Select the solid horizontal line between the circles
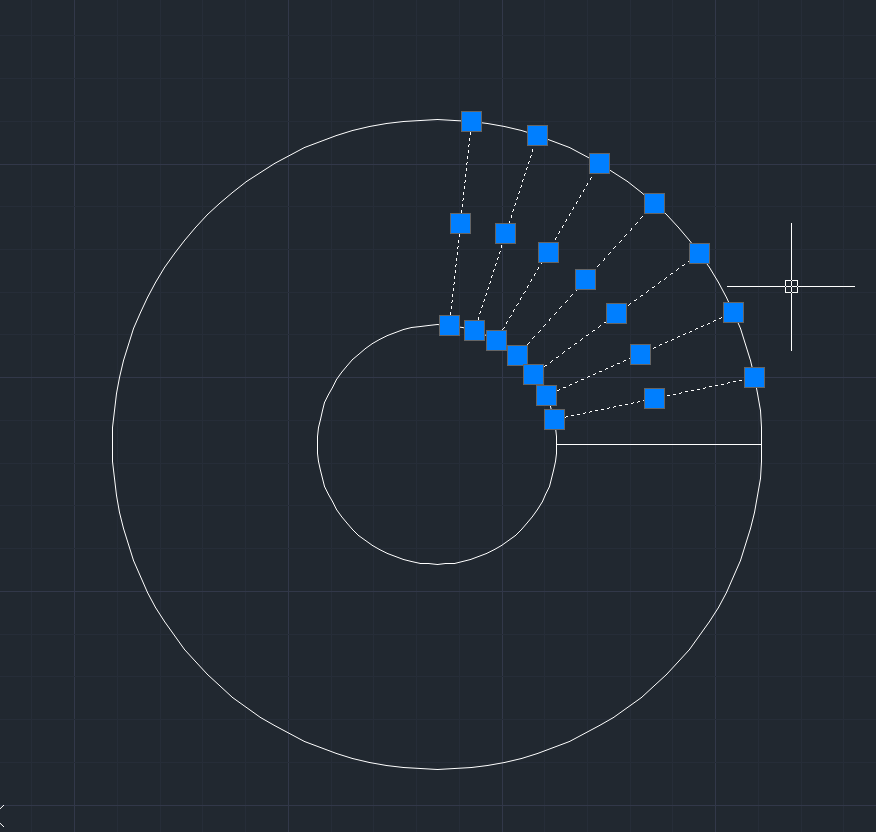The image size is (876, 832). pyautogui.click(x=659, y=445)
